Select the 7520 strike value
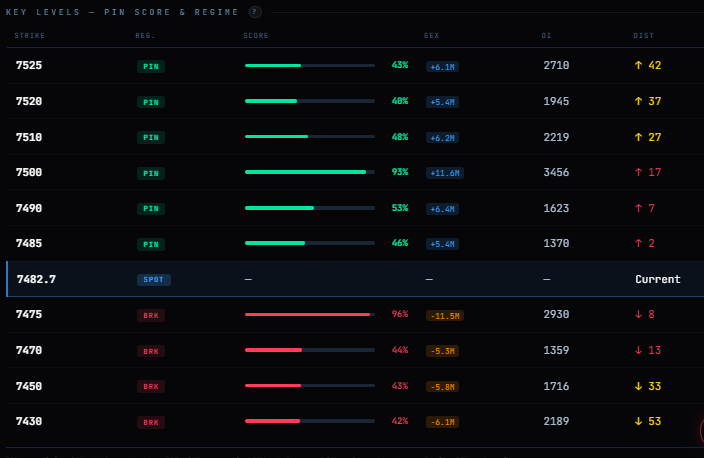This screenshot has width=704, height=458. pos(29,101)
